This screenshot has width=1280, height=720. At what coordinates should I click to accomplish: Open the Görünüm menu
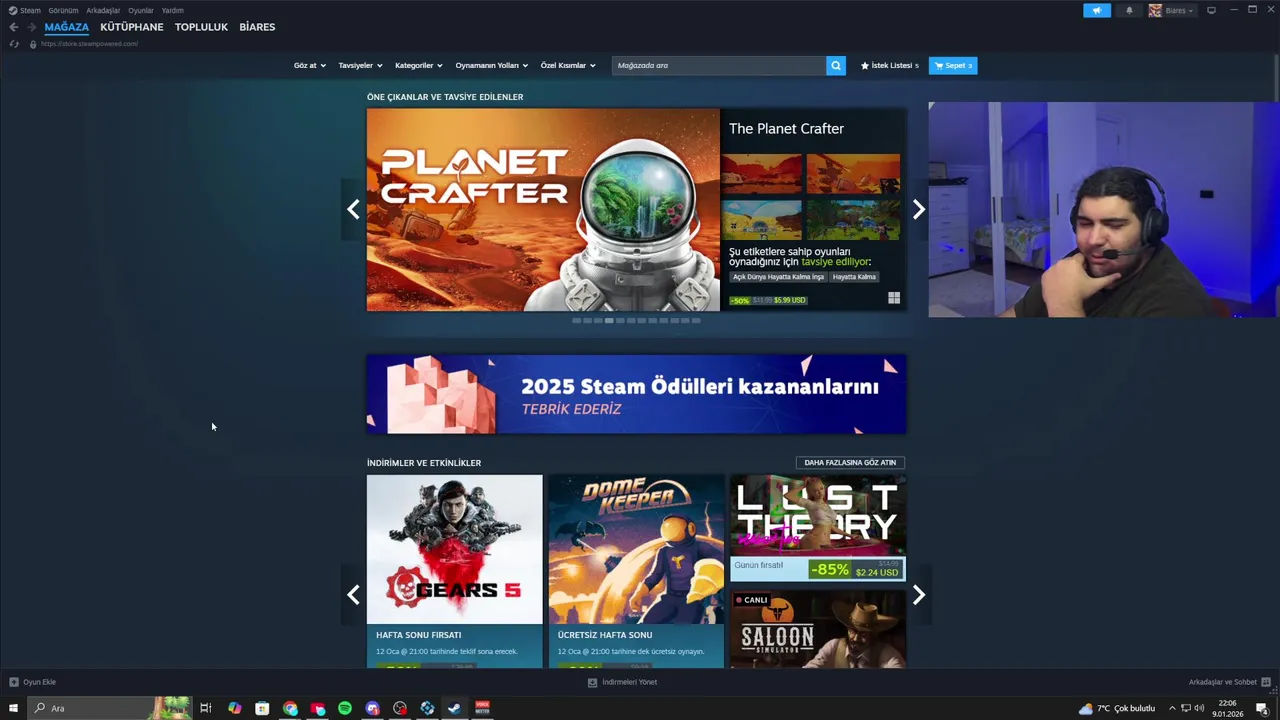click(63, 10)
